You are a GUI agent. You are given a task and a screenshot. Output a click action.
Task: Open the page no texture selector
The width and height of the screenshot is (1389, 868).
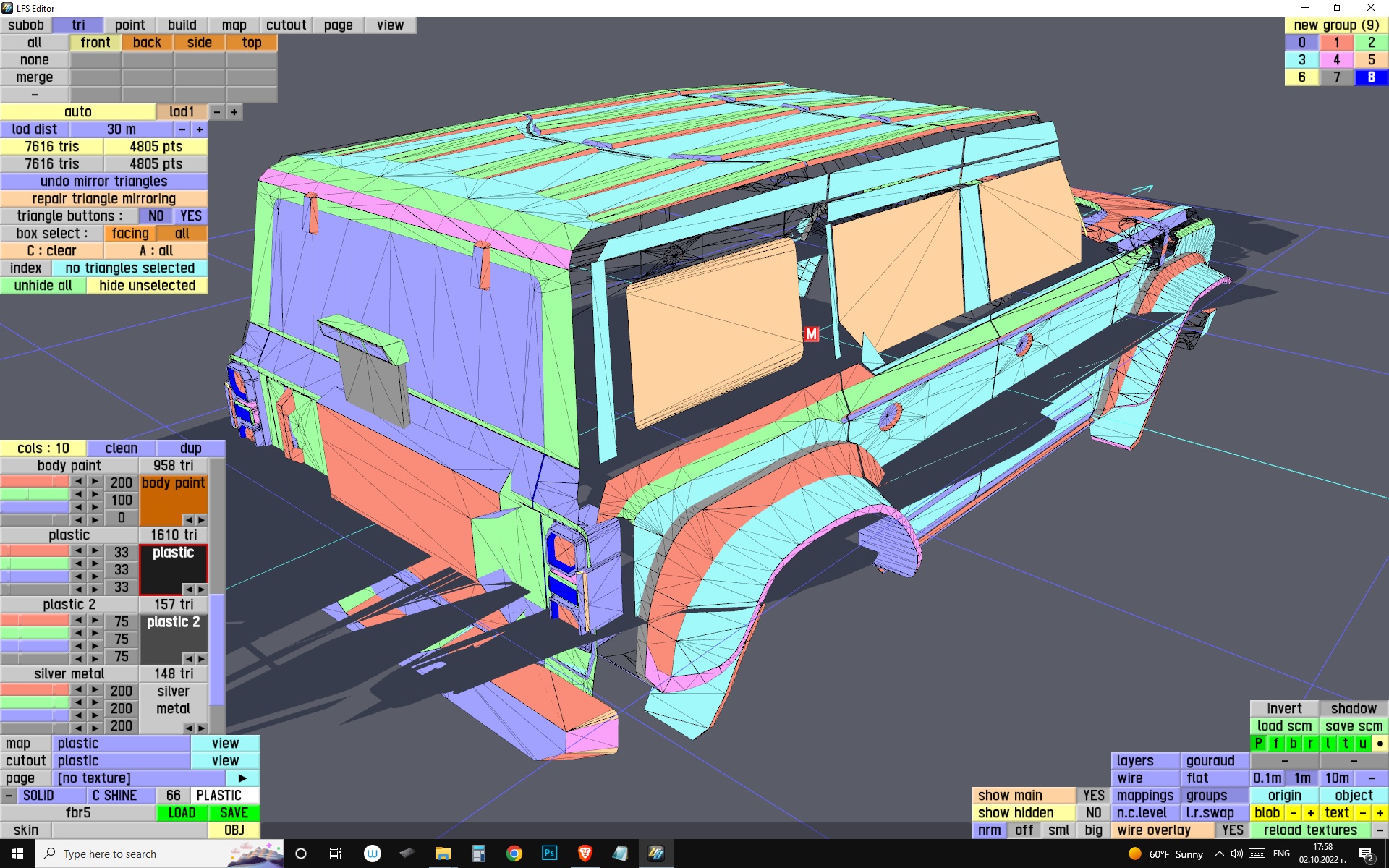pos(137,778)
